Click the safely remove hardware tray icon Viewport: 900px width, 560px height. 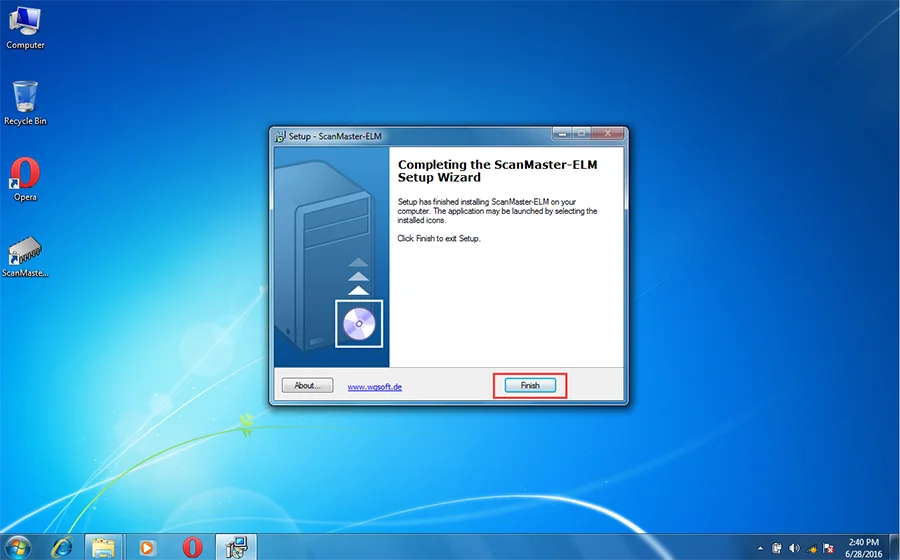click(777, 549)
